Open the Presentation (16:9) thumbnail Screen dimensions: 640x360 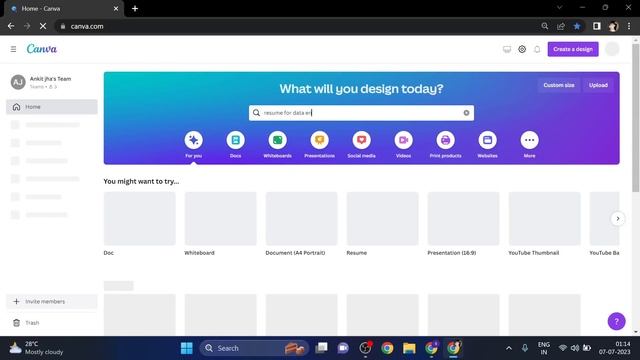[x=463, y=219]
